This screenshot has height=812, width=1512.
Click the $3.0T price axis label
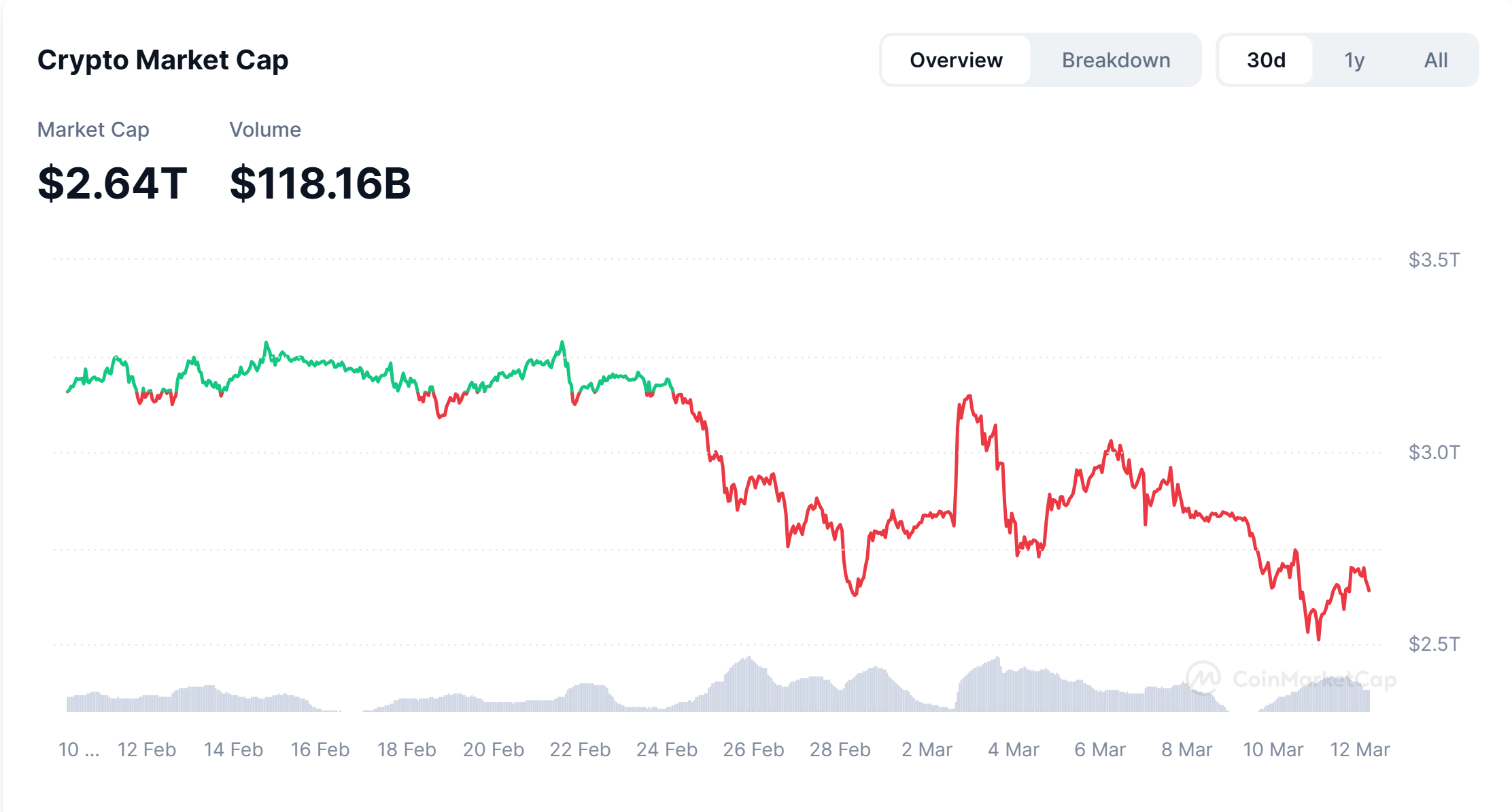pyautogui.click(x=1434, y=452)
